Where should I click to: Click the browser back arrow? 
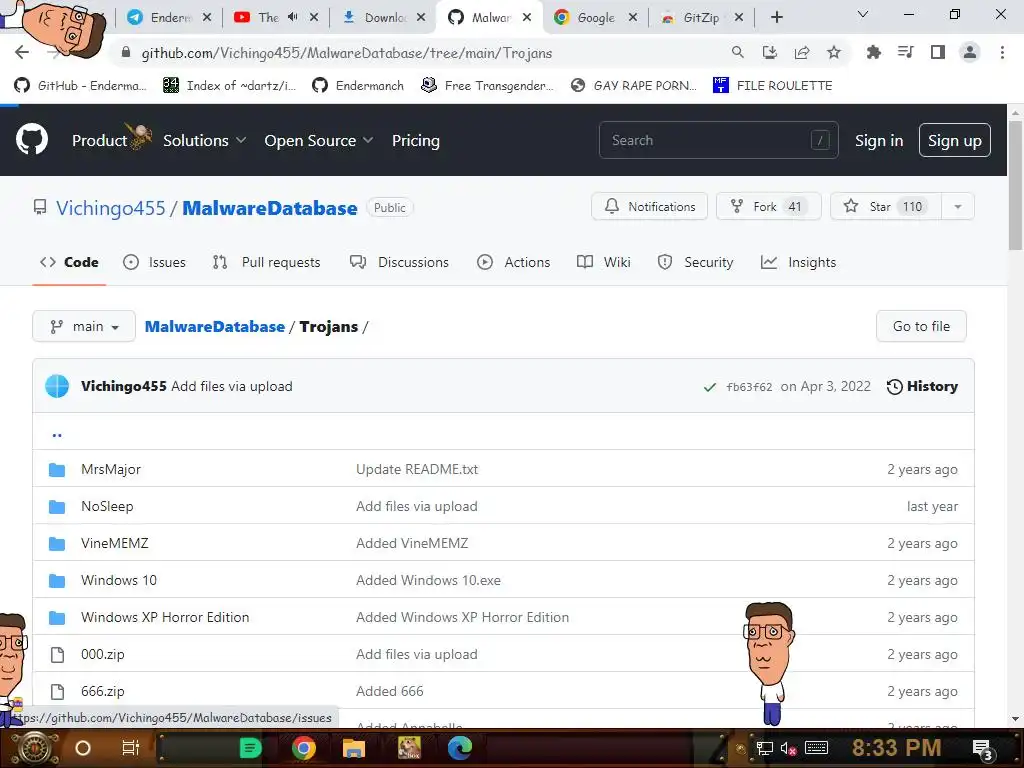(22, 53)
